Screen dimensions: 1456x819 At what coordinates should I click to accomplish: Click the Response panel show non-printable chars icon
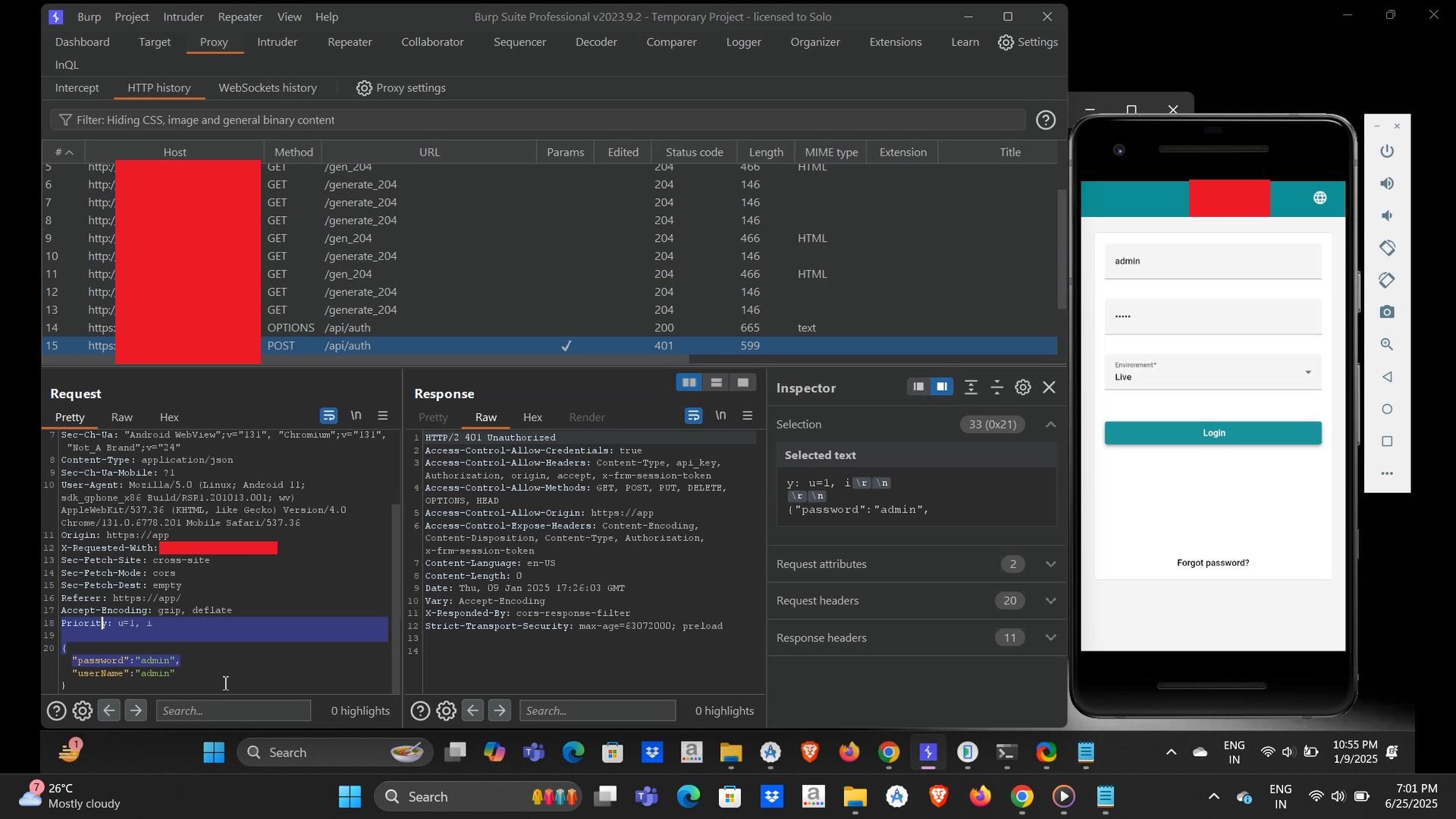[x=720, y=416]
